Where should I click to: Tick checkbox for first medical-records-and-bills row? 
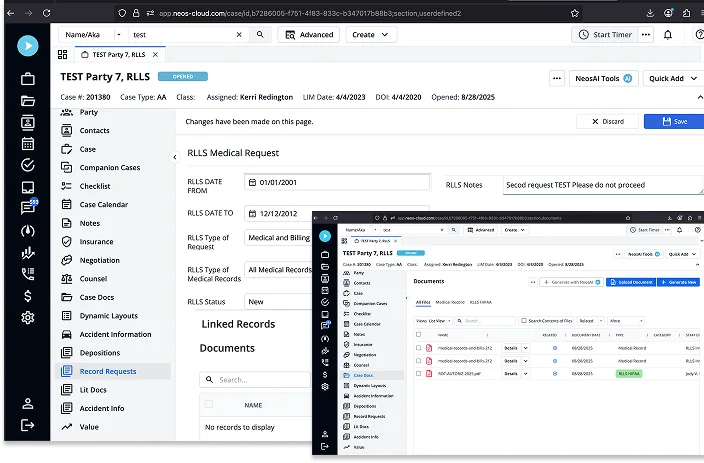coord(418,348)
